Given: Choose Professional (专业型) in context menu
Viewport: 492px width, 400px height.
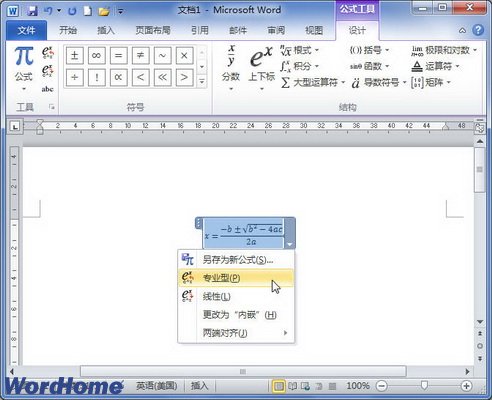Looking at the screenshot, I should 236,278.
